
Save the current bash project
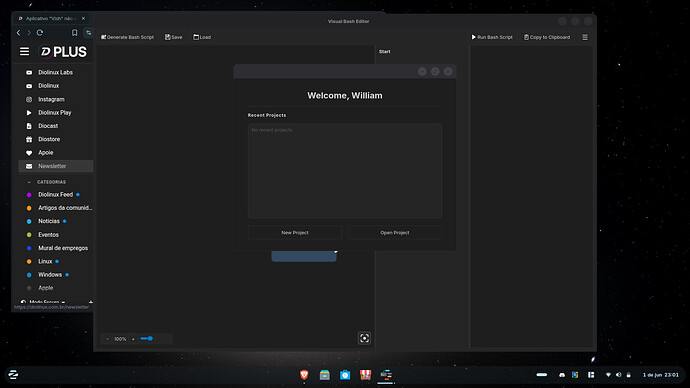173,37
